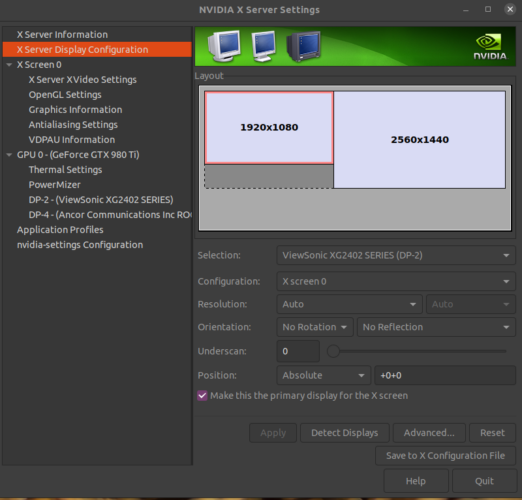
Task: Open Antialiasing Settings page
Action: (73, 125)
